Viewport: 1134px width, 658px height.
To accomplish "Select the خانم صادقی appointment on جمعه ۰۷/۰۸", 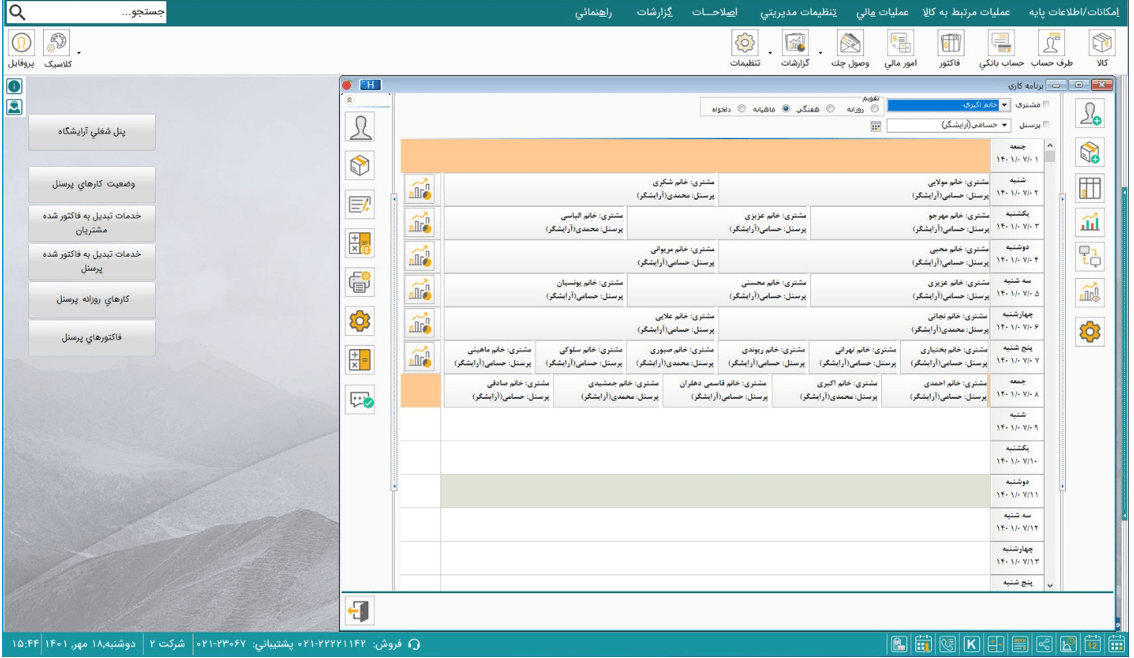I will 498,390.
